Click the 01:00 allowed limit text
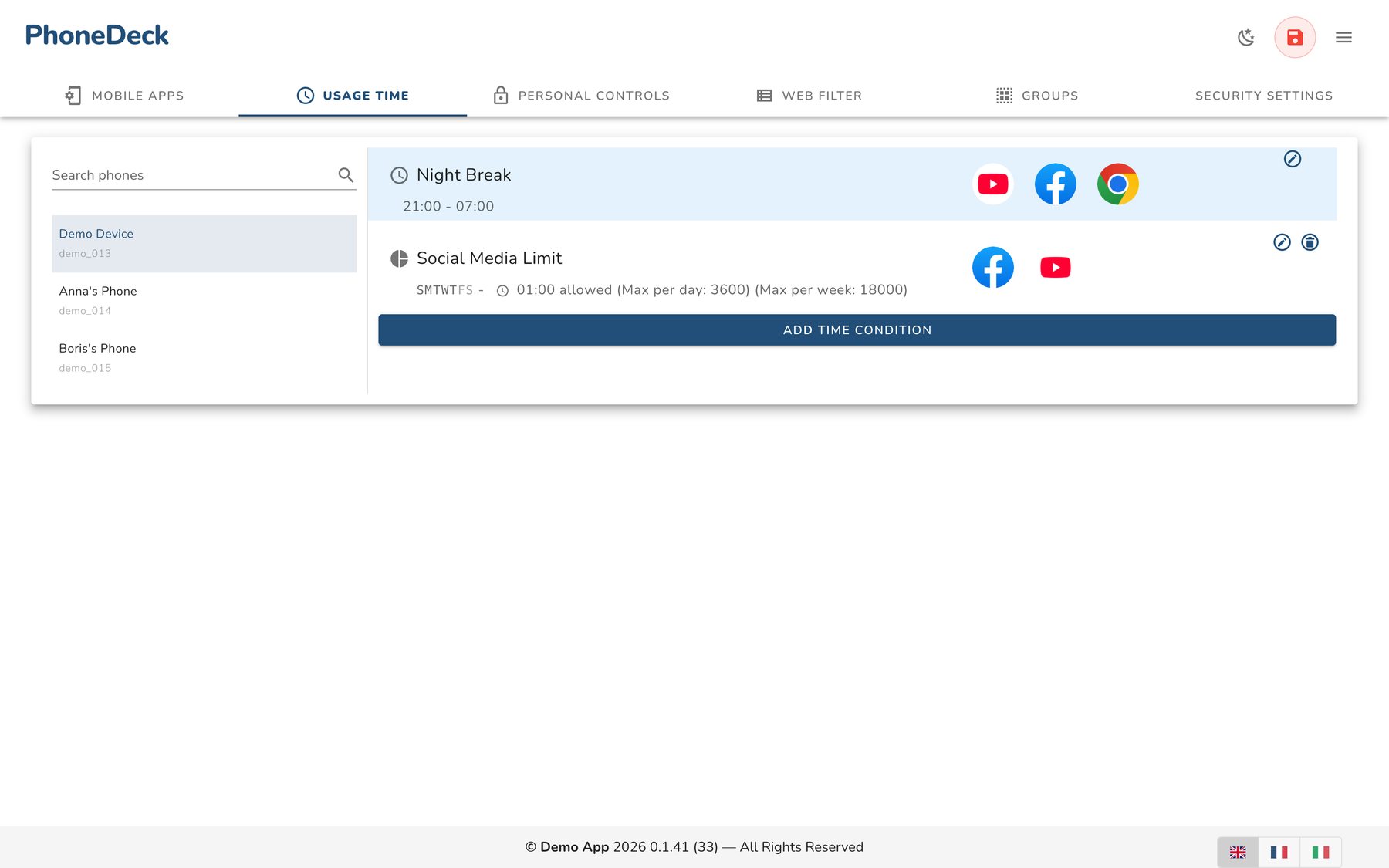Viewport: 1389px width, 868px height. 711,290
